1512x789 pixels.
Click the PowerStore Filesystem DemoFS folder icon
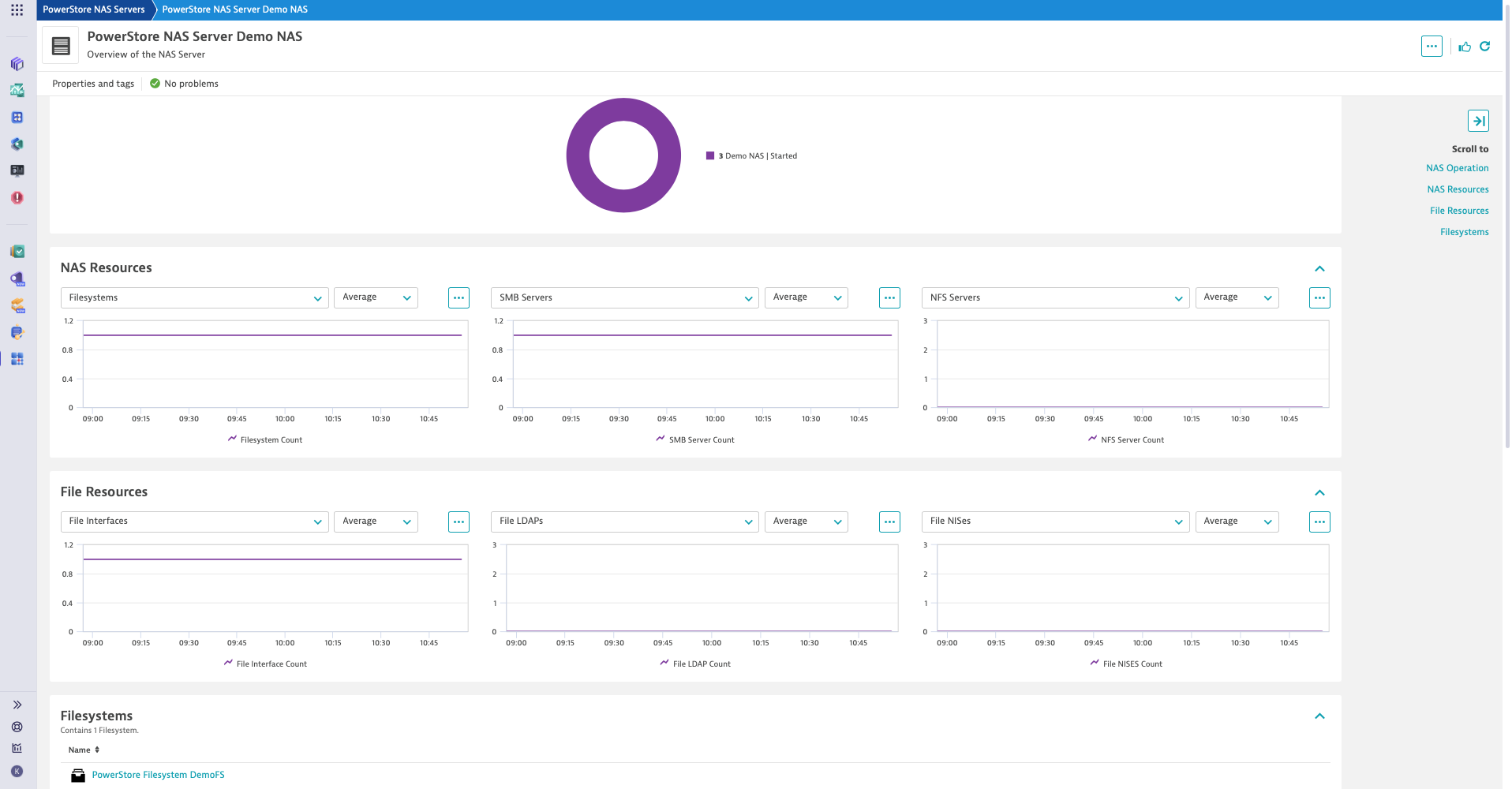[x=77, y=776]
